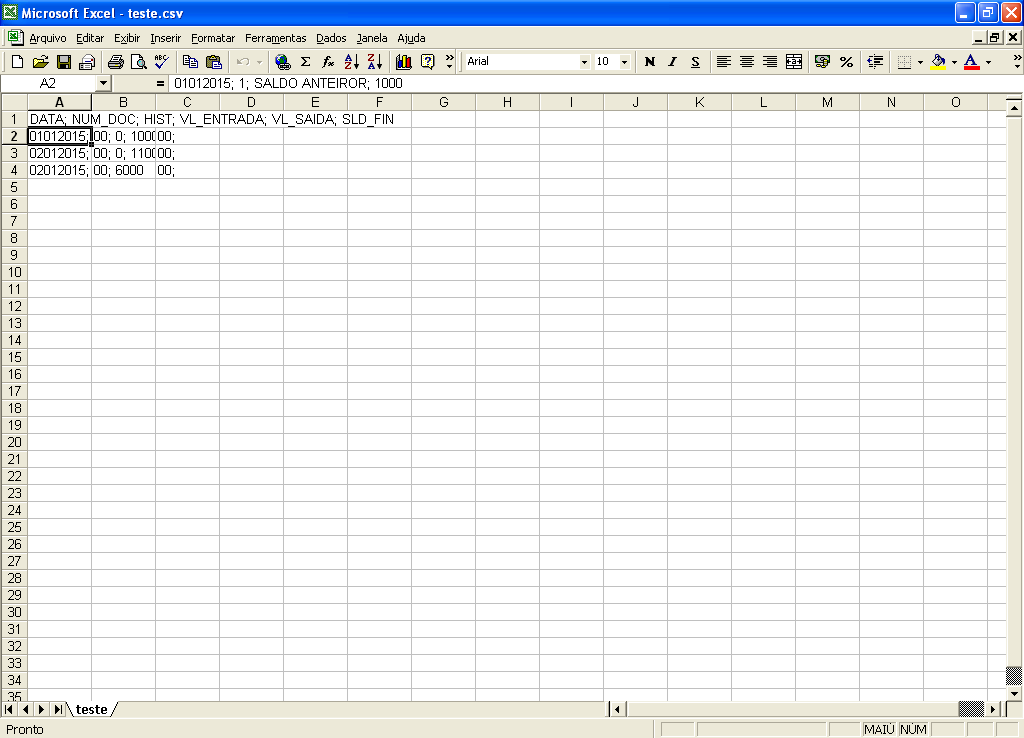1024x738 pixels.
Task: Select the row 10 header
Action: pos(14,272)
